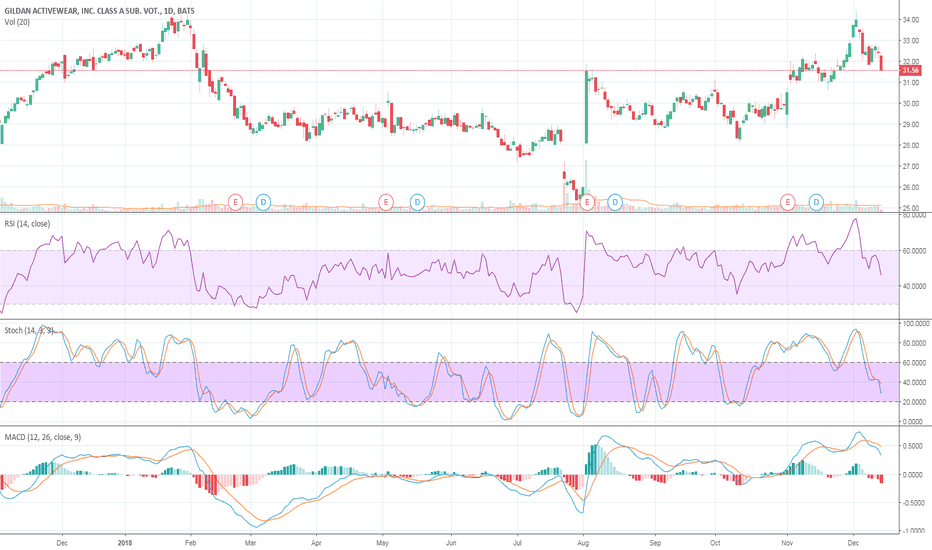Click the Feb label on the time axis

190,543
